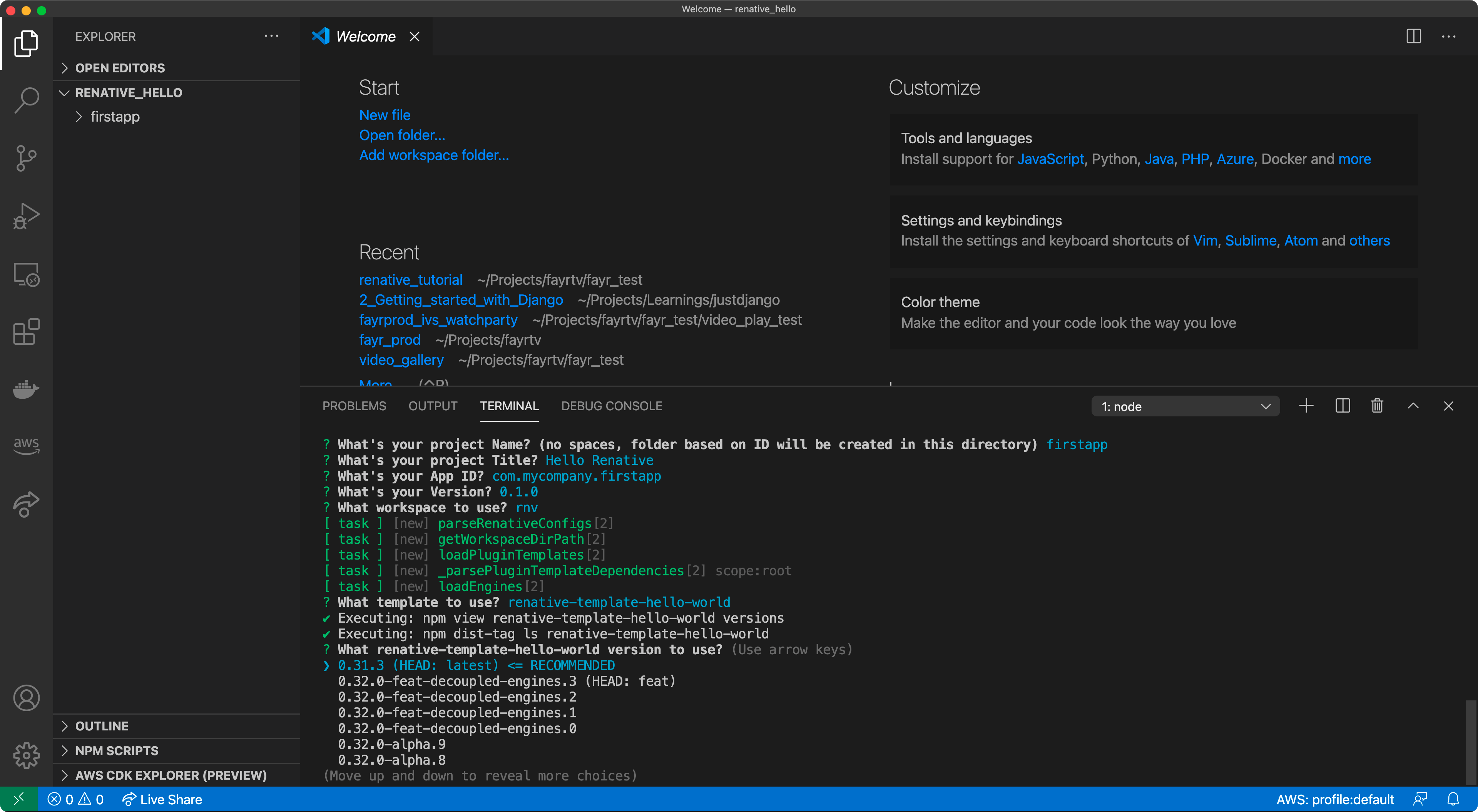Kill the terminal using the trash icon
Image resolution: width=1478 pixels, height=812 pixels.
click(x=1377, y=406)
